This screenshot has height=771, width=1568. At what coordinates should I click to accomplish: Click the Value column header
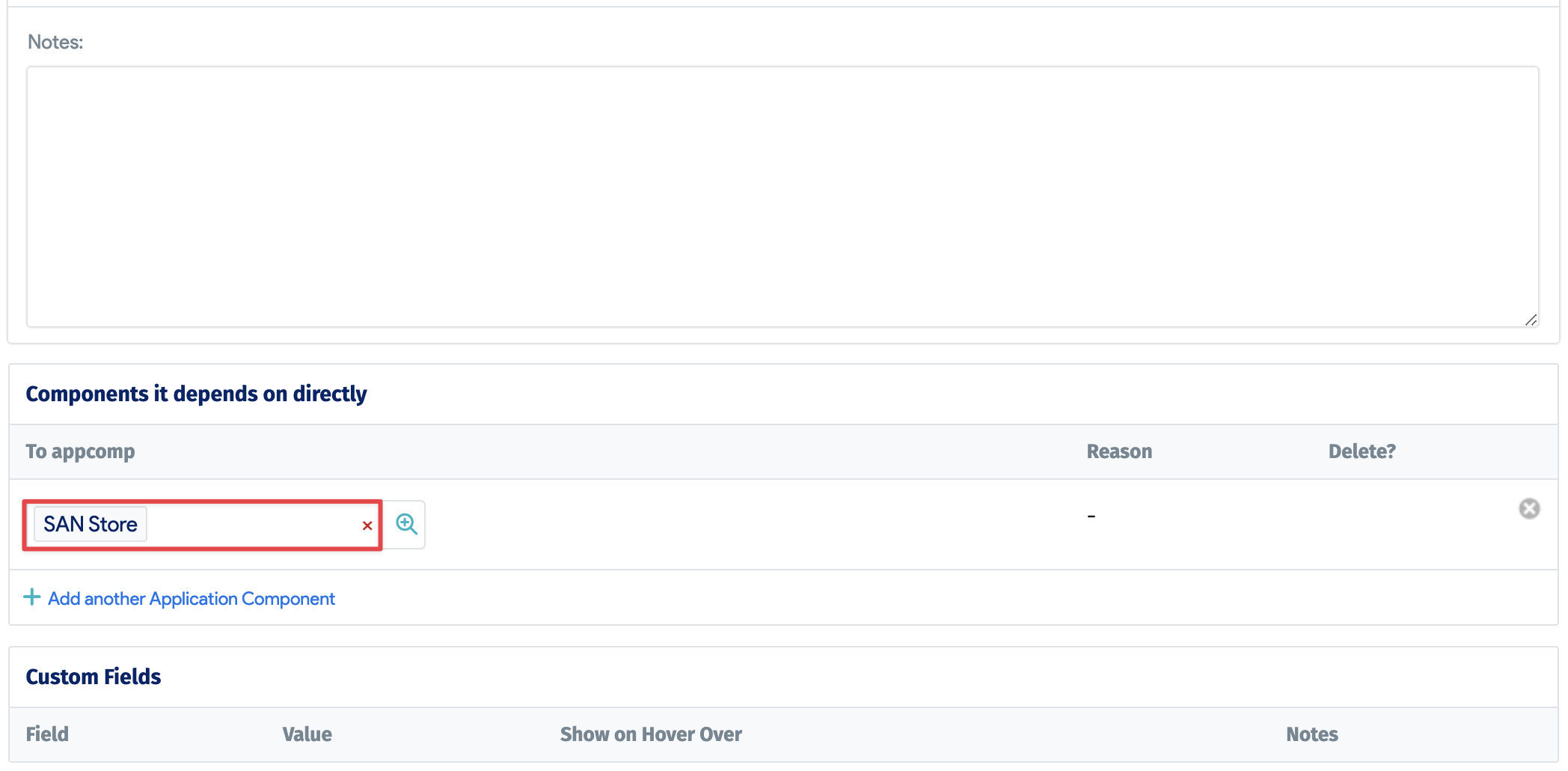[x=307, y=734]
